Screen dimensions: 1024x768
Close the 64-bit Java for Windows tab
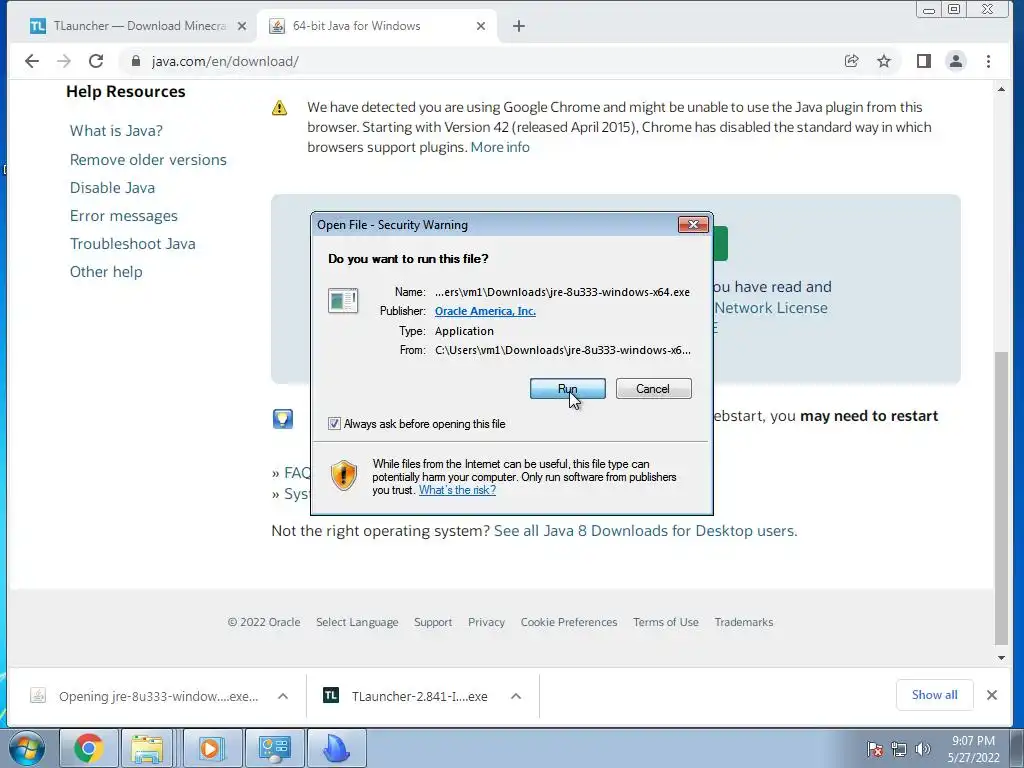coord(481,26)
